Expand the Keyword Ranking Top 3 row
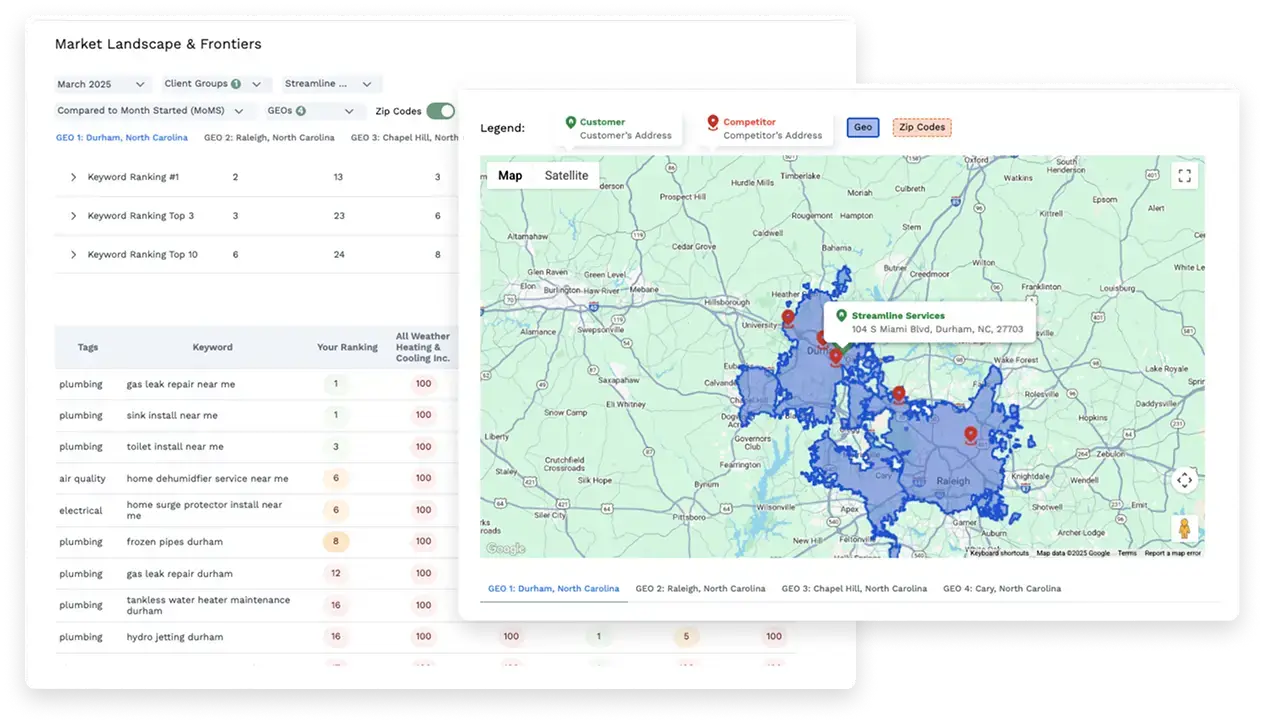This screenshot has width=1265, height=724. coord(73,216)
